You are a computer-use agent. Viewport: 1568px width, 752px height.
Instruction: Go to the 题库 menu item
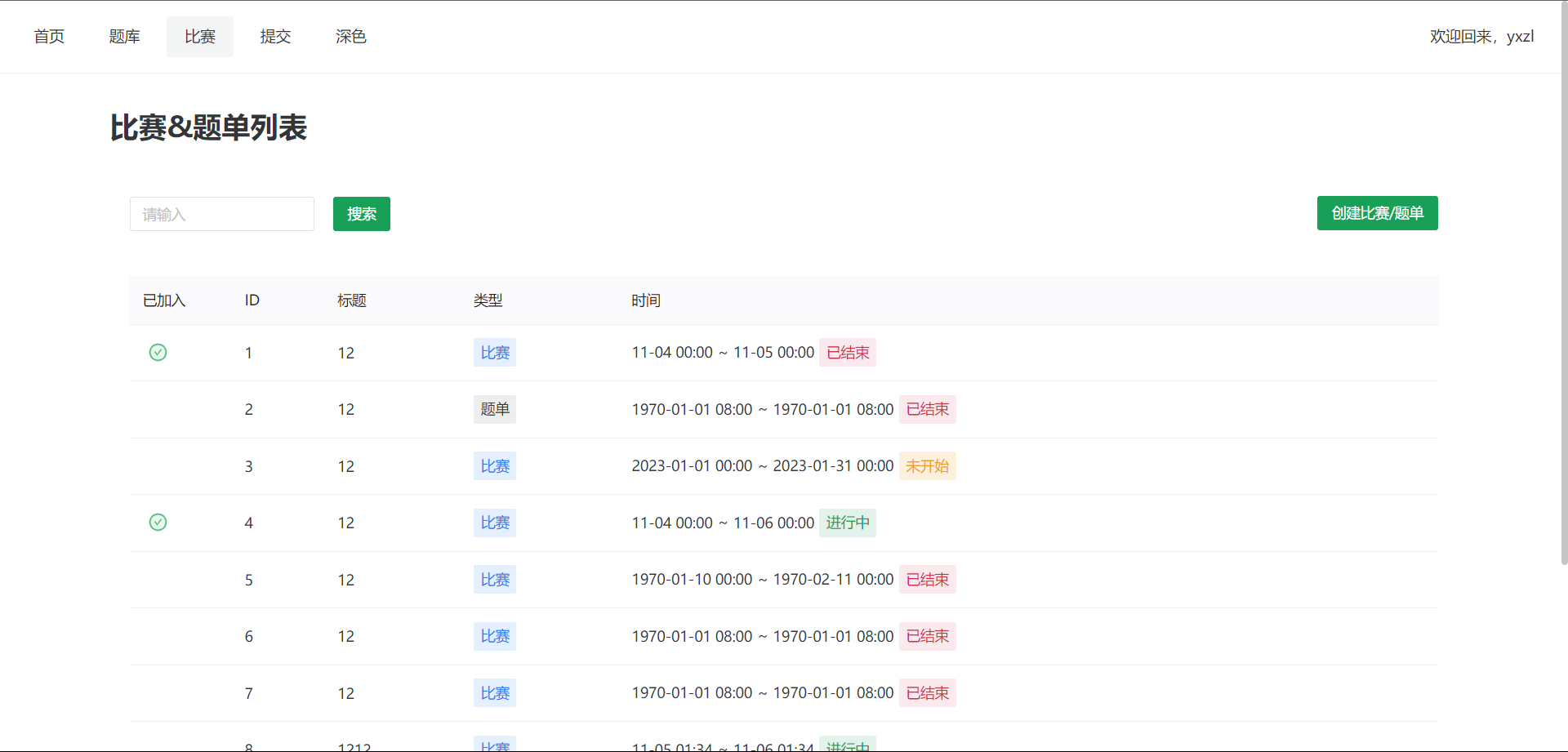[x=124, y=37]
